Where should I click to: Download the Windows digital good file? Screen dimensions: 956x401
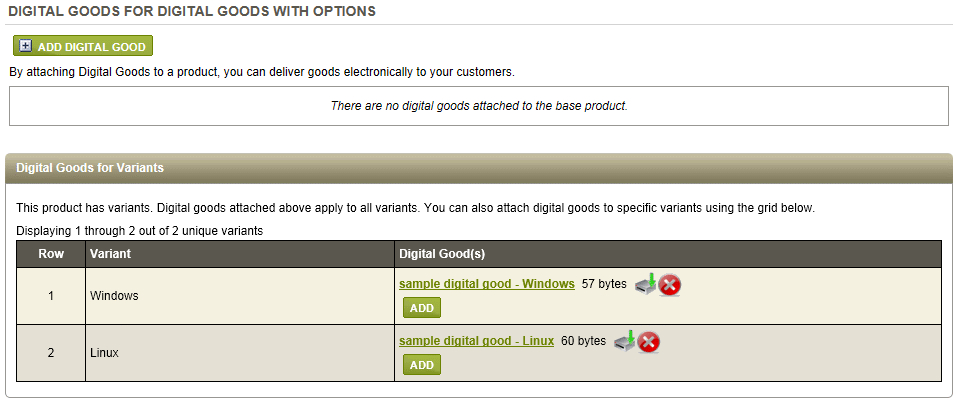click(x=646, y=284)
